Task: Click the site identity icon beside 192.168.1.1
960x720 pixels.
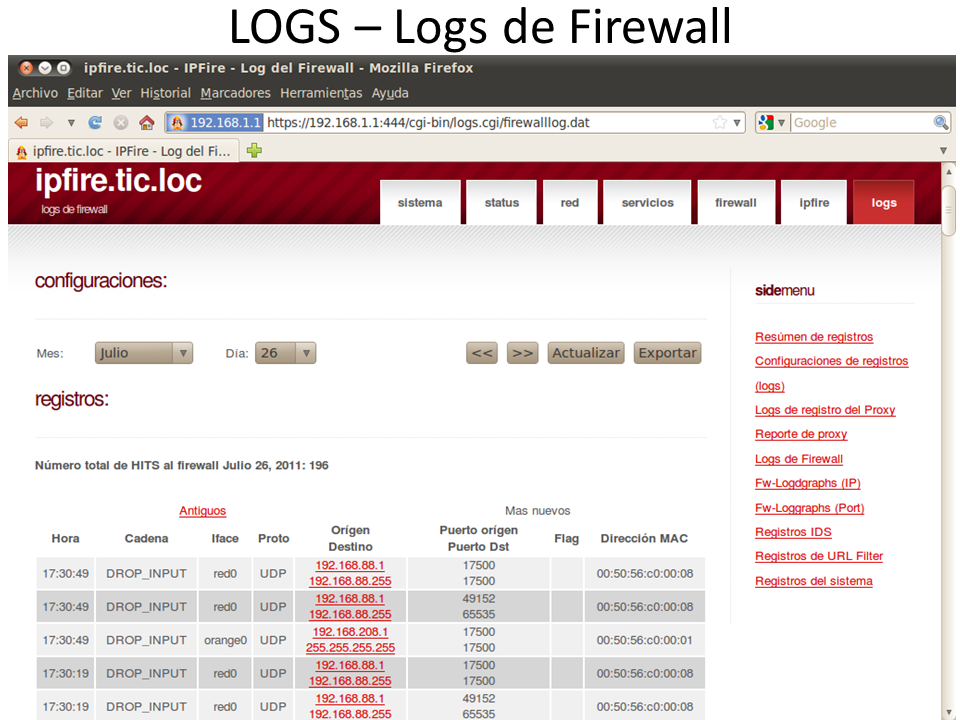Action: [177, 123]
